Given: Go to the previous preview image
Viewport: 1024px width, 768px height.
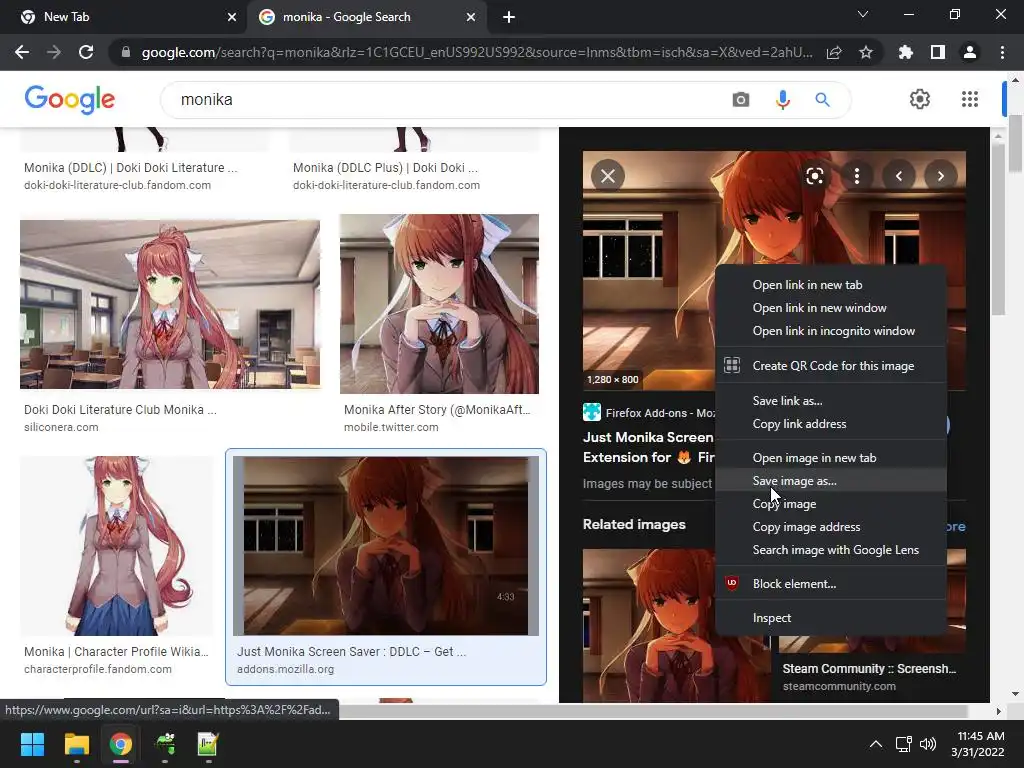Looking at the screenshot, I should [899, 176].
